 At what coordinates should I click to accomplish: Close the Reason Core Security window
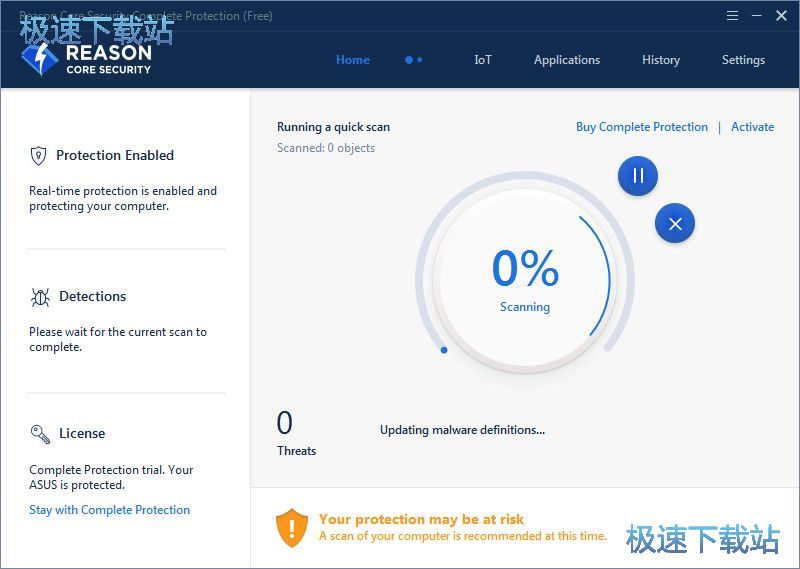[x=781, y=16]
